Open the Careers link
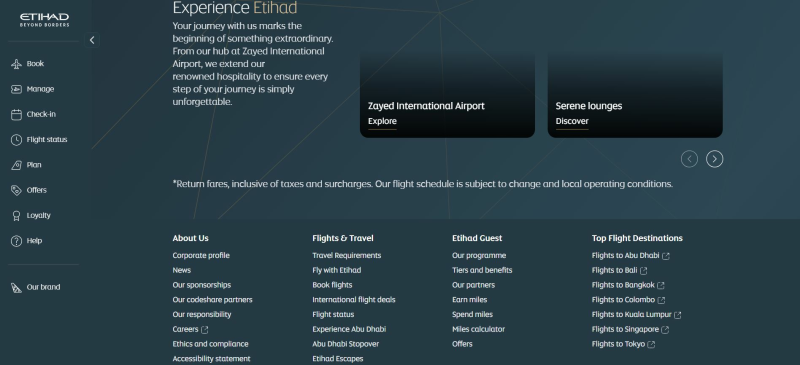 point(185,329)
